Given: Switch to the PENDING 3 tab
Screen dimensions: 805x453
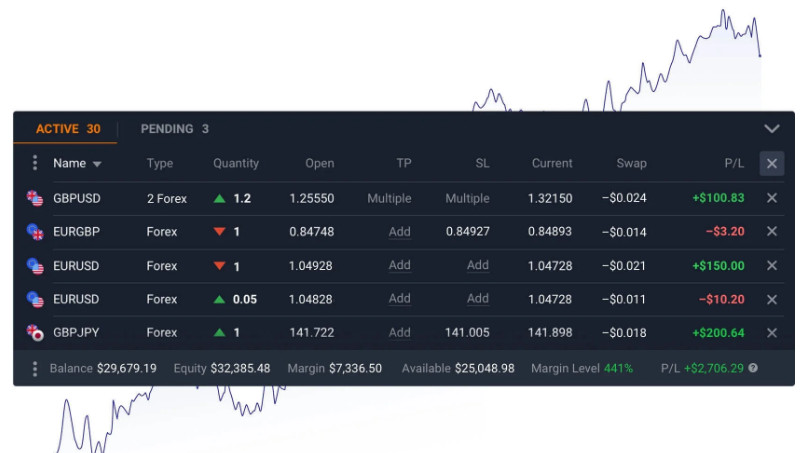Looking at the screenshot, I should [175, 129].
